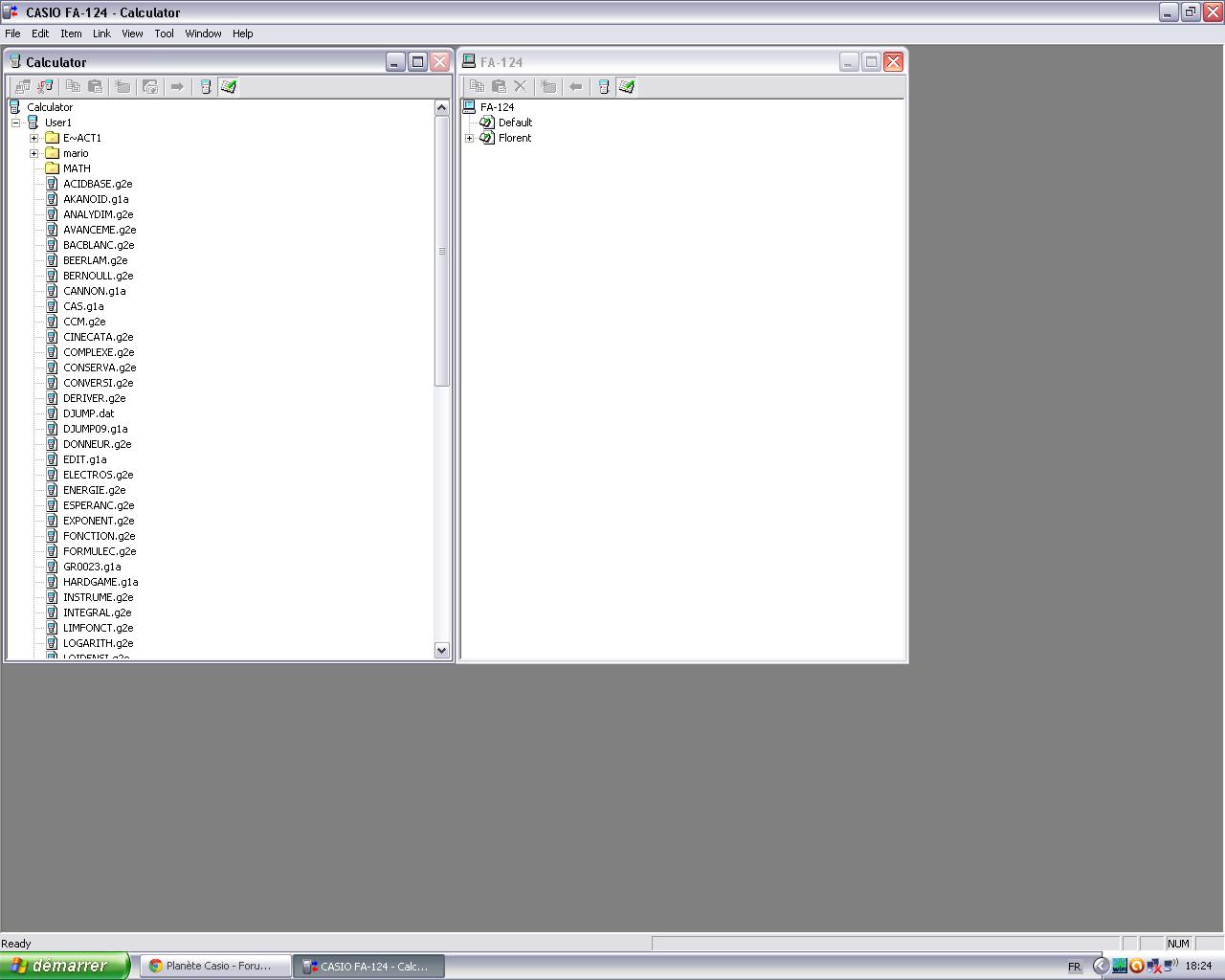Open the Tool menu

[165, 33]
